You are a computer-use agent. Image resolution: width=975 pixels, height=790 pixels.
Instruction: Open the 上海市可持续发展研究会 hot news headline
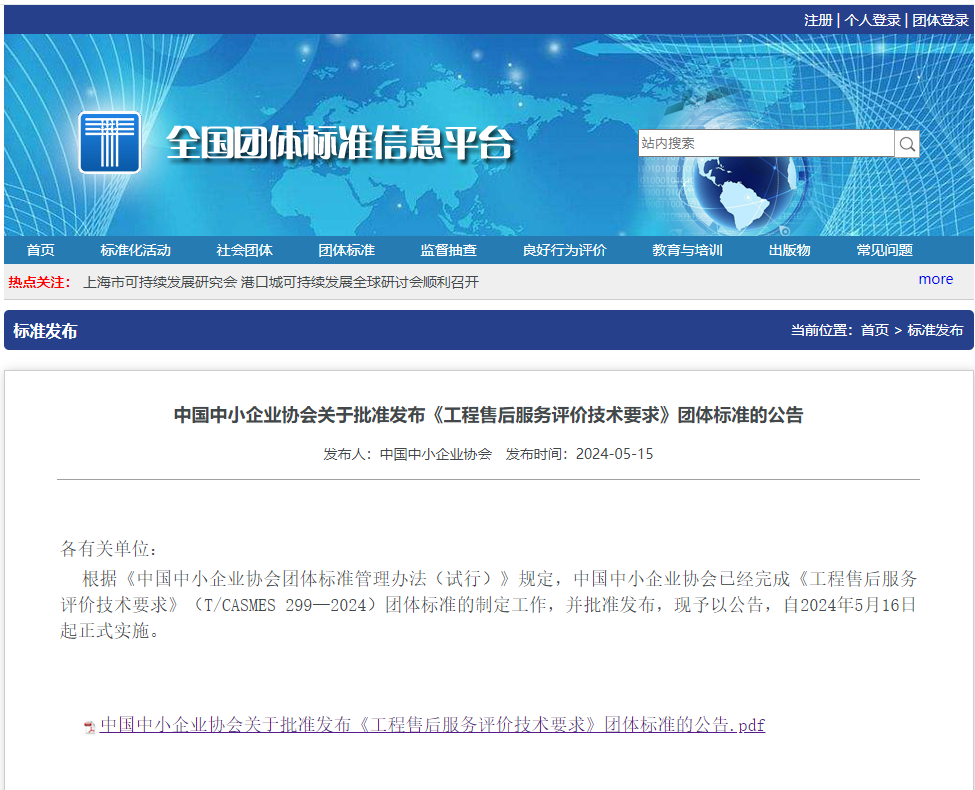click(281, 282)
